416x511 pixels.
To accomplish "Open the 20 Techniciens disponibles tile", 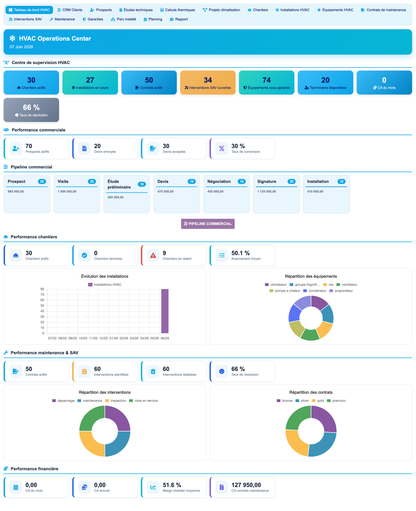I will click(x=325, y=82).
